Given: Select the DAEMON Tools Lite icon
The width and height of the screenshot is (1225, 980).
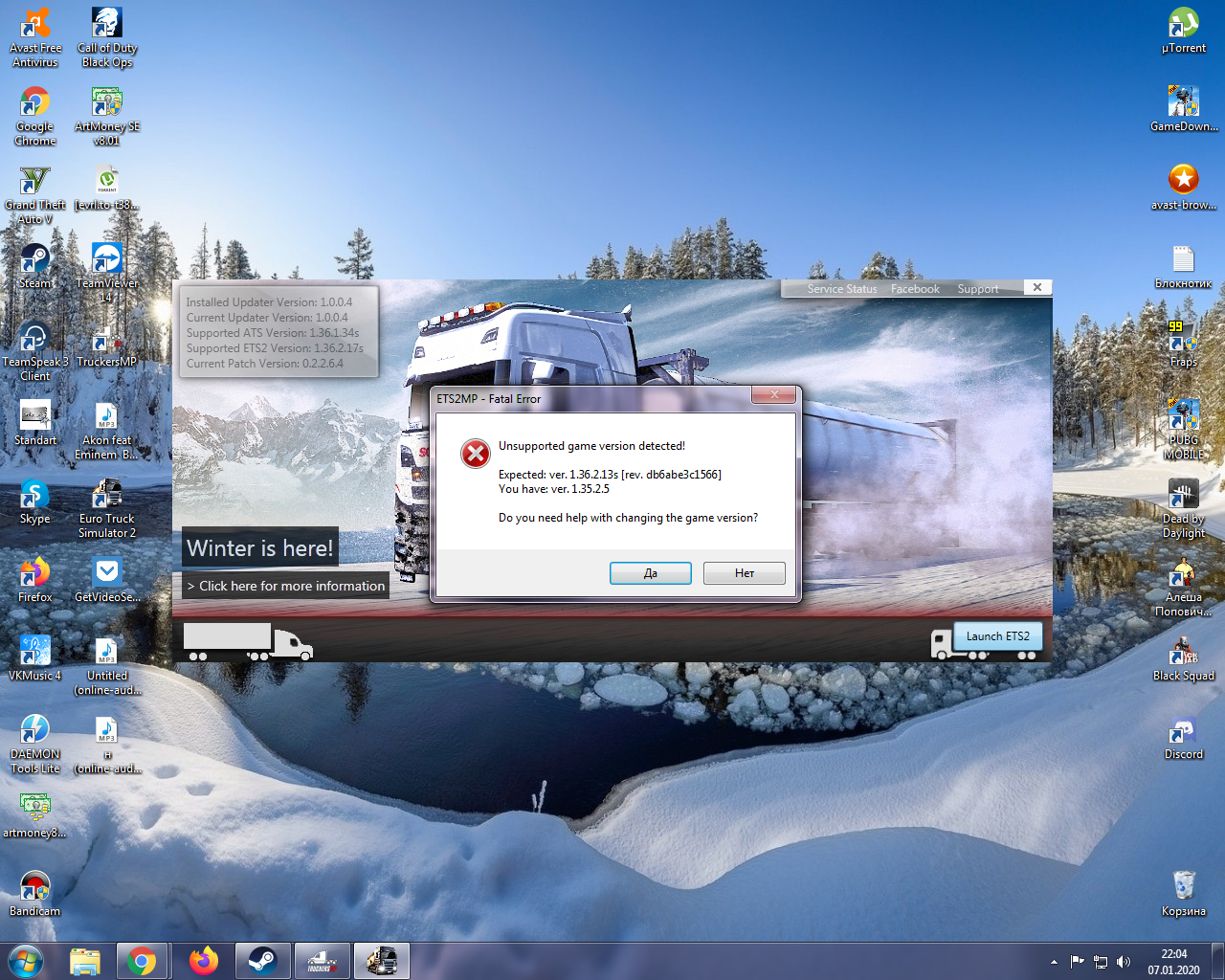Looking at the screenshot, I should [35, 745].
